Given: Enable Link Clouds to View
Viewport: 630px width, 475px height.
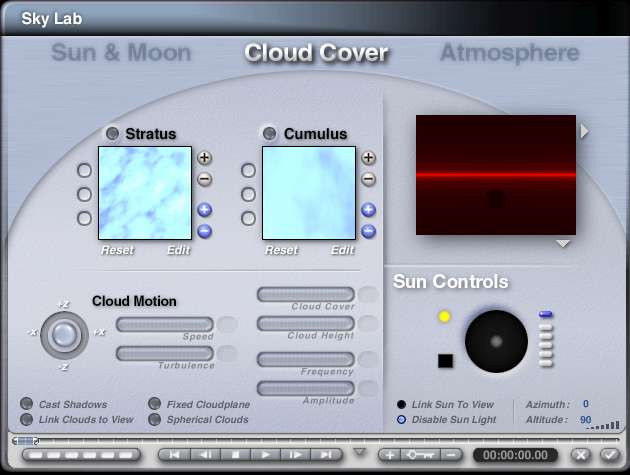Looking at the screenshot, I should [27, 419].
